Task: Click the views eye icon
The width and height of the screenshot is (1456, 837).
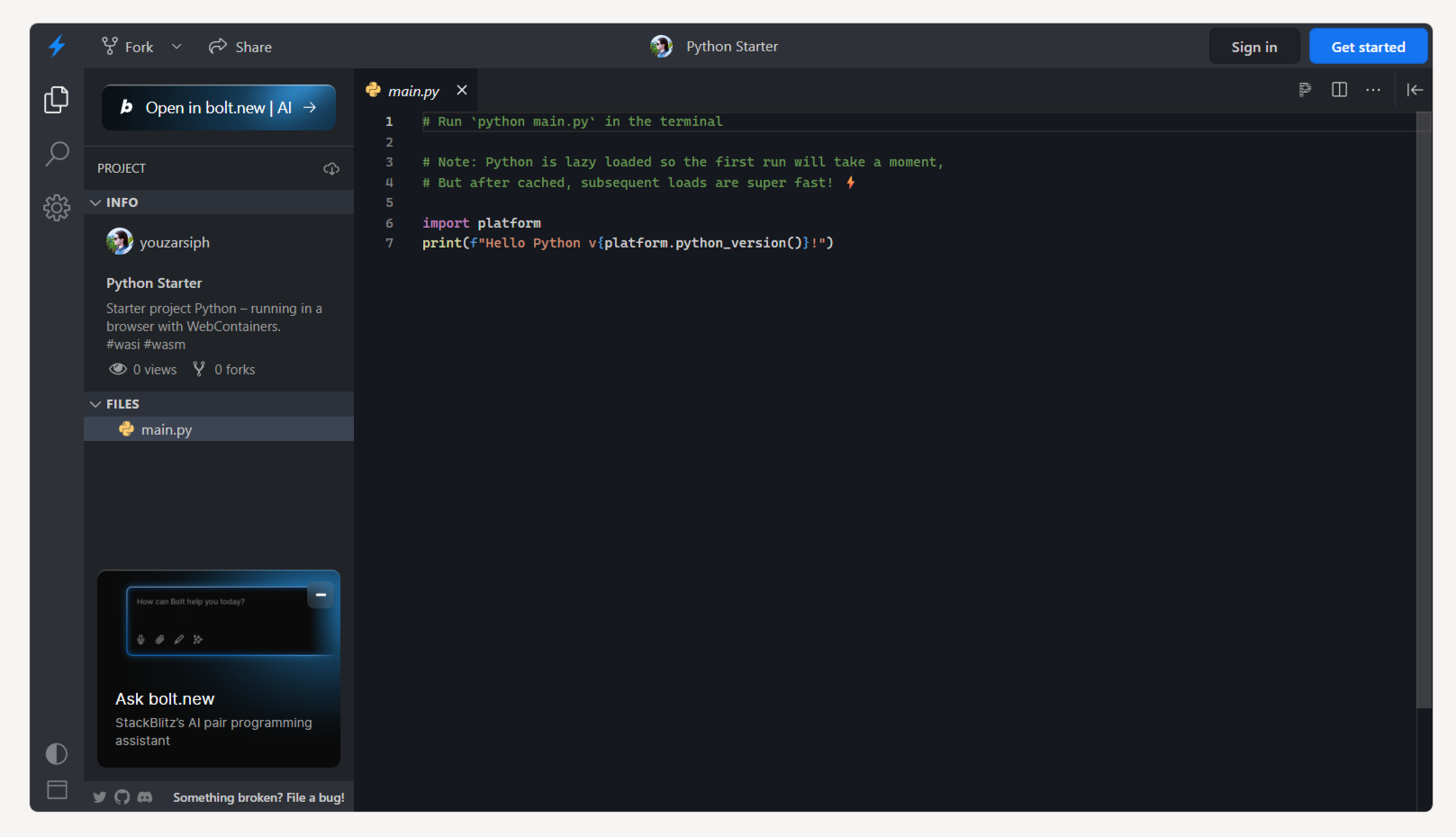Action: point(118,369)
